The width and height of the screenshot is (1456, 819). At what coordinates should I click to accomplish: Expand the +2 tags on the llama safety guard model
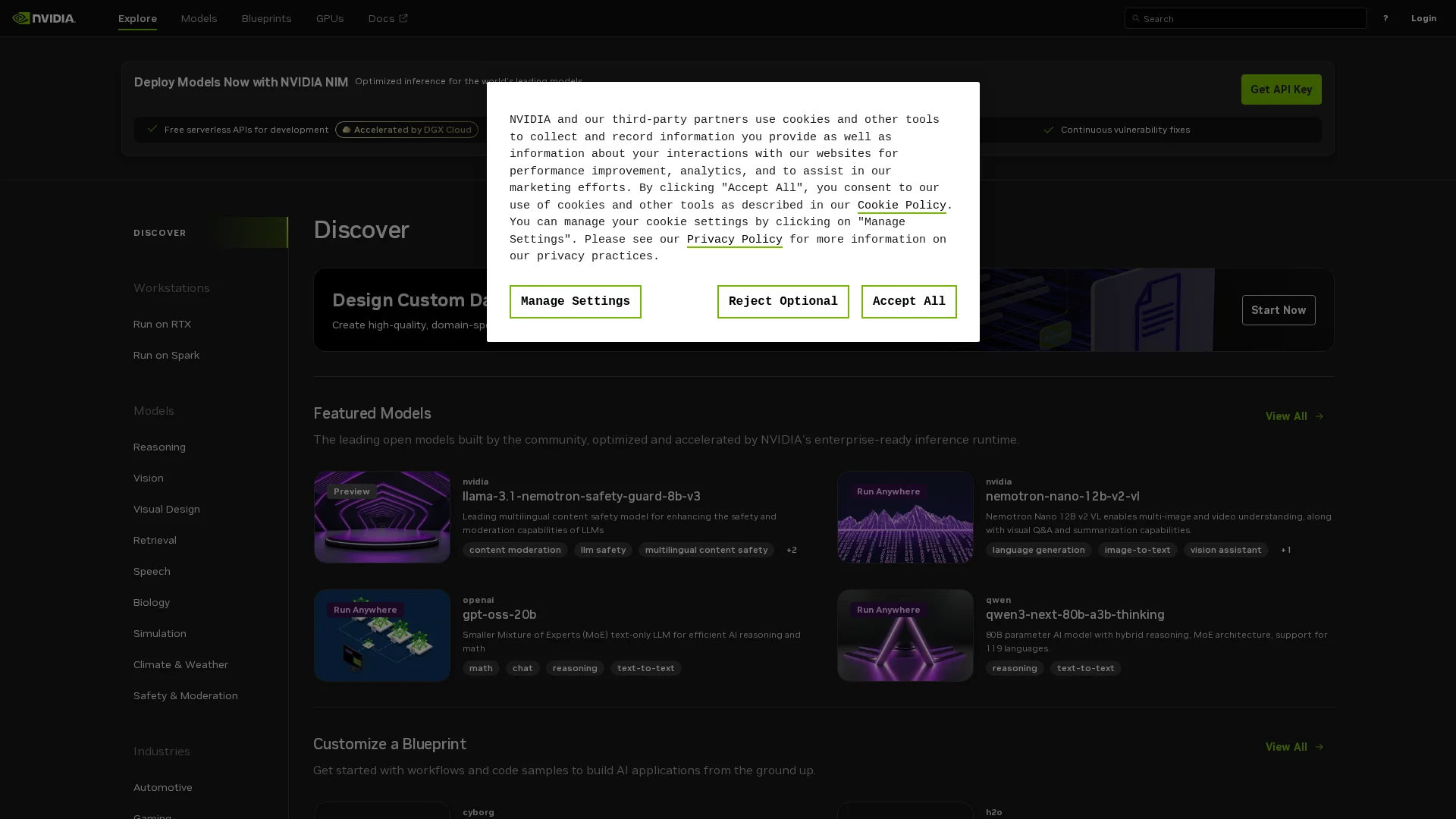coord(791,550)
